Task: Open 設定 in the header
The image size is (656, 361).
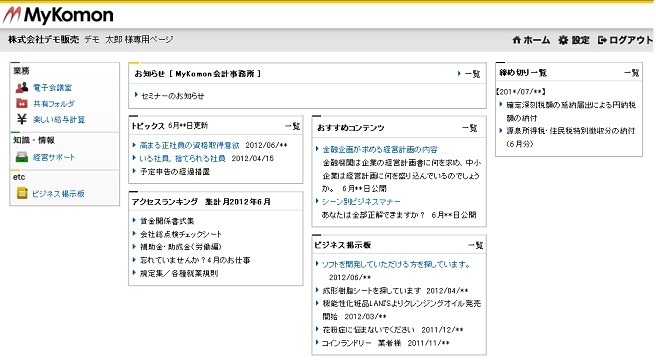Action: 580,40
